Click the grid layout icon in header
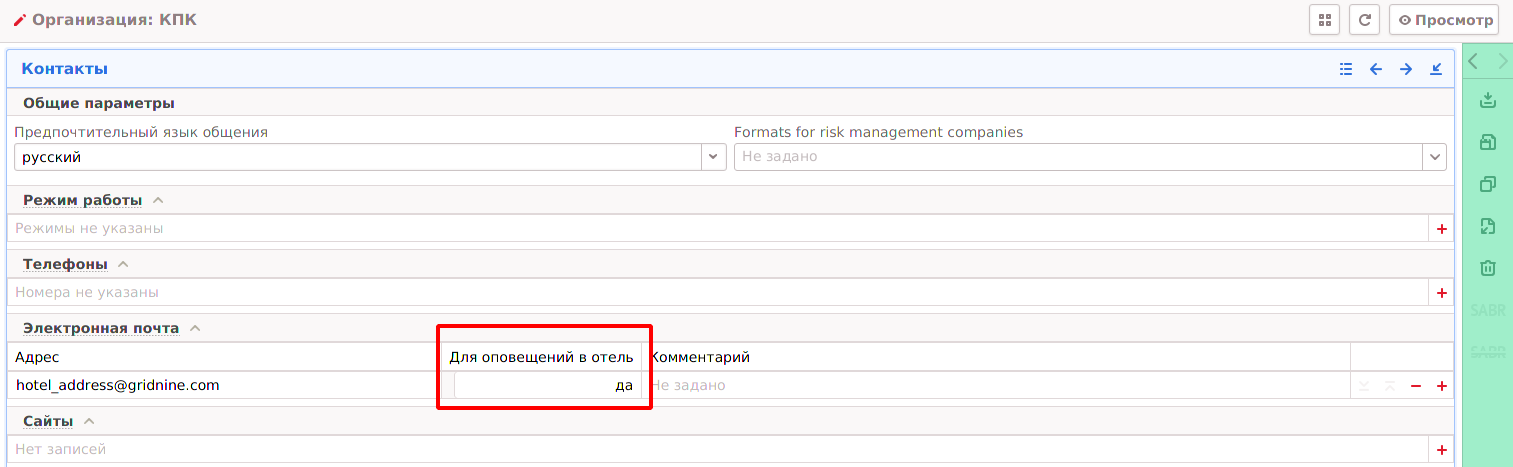The image size is (1513, 467). click(x=1324, y=20)
